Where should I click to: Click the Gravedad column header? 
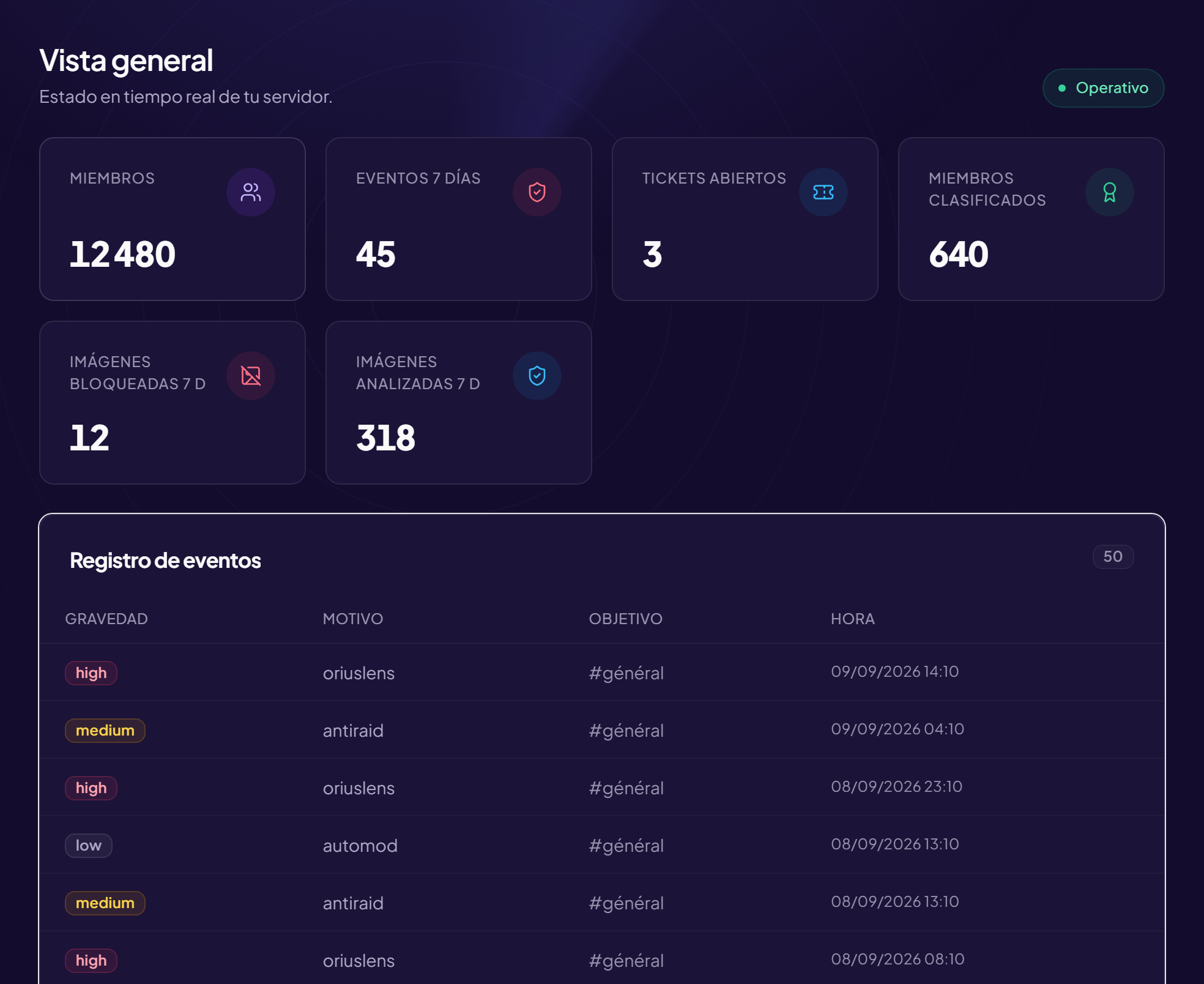(x=106, y=619)
